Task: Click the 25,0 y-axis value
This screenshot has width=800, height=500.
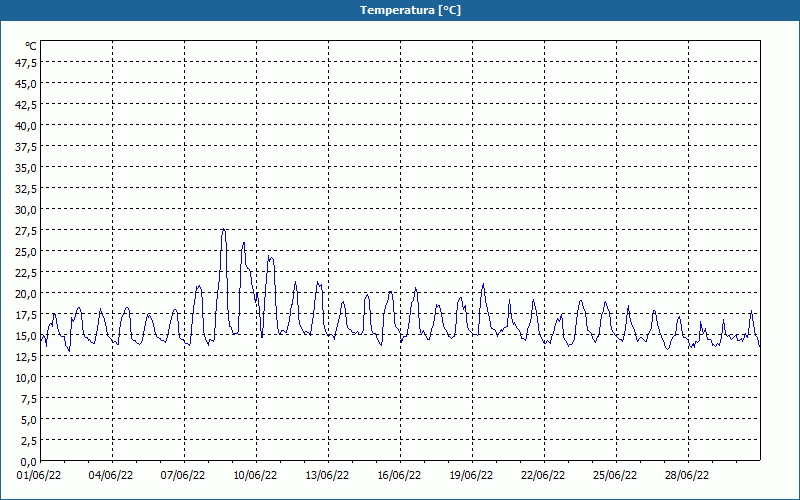Action: [x=26, y=252]
